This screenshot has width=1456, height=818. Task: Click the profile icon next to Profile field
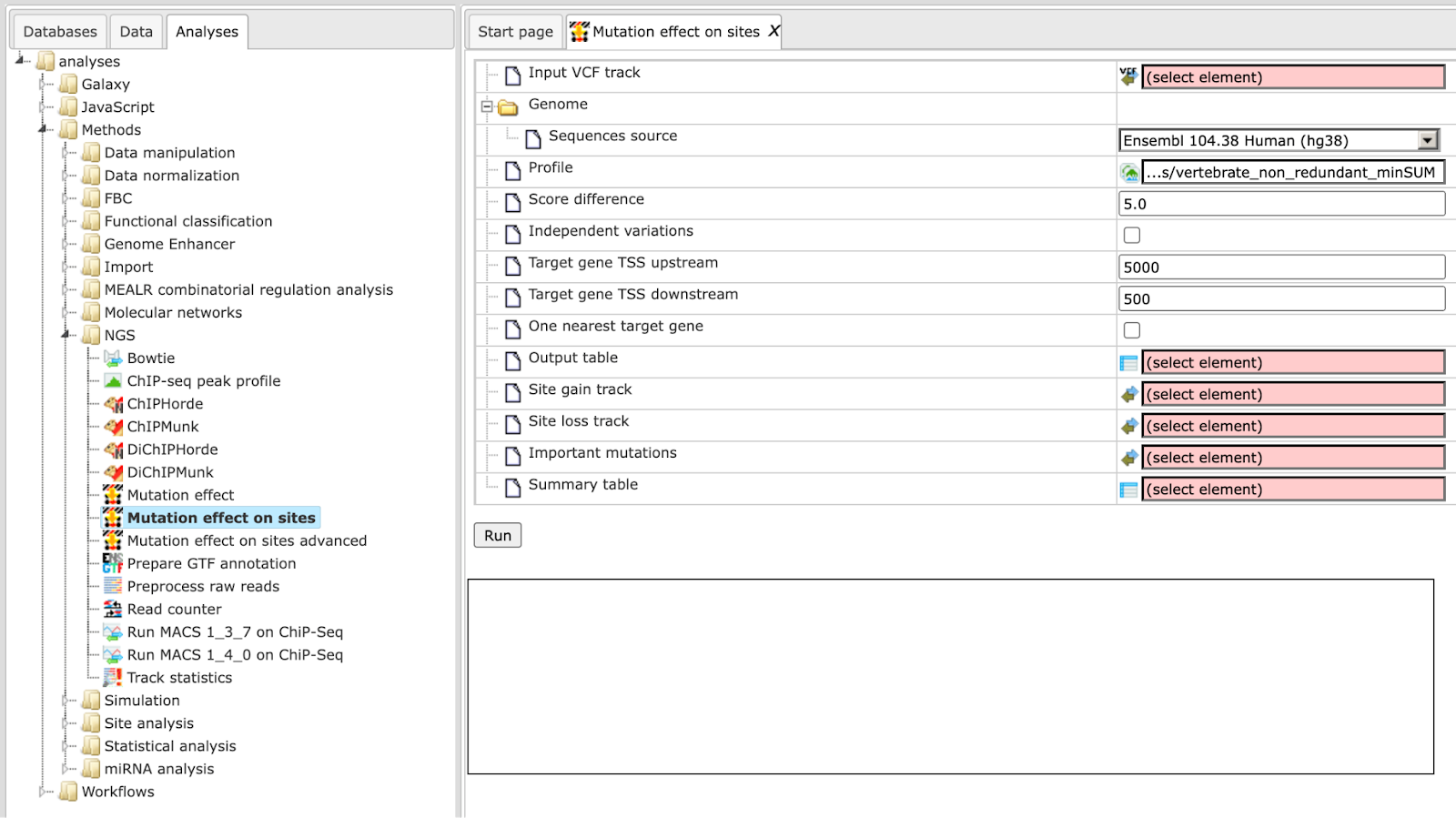click(x=1129, y=172)
